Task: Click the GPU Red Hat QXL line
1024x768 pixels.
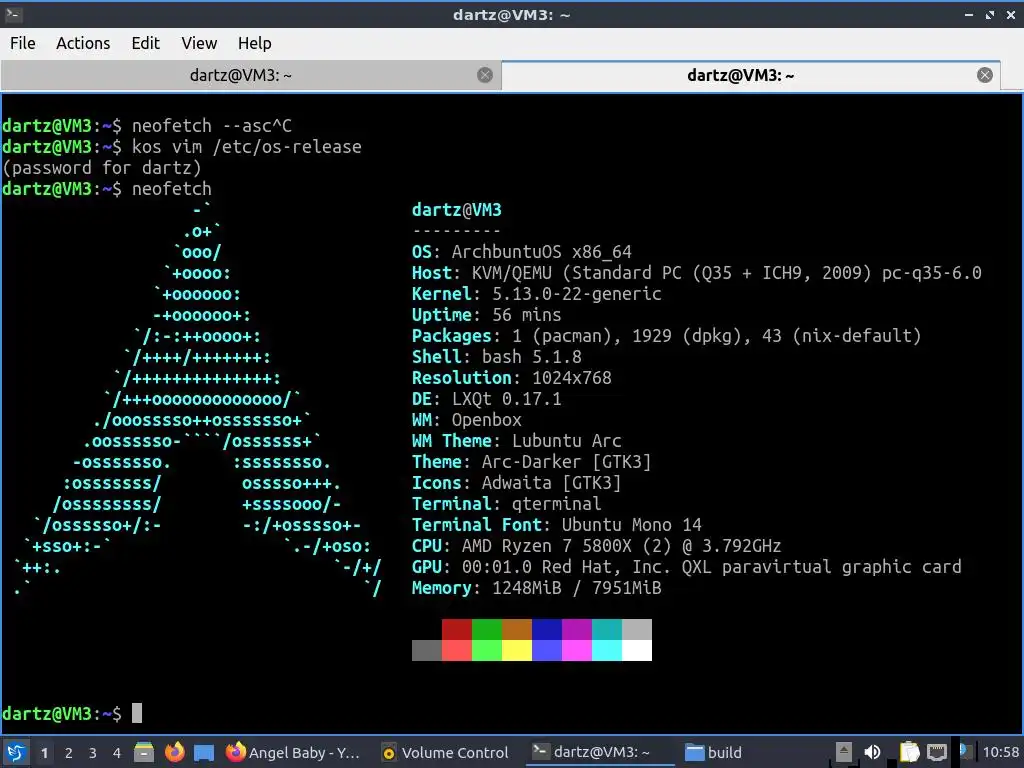Action: coord(686,566)
